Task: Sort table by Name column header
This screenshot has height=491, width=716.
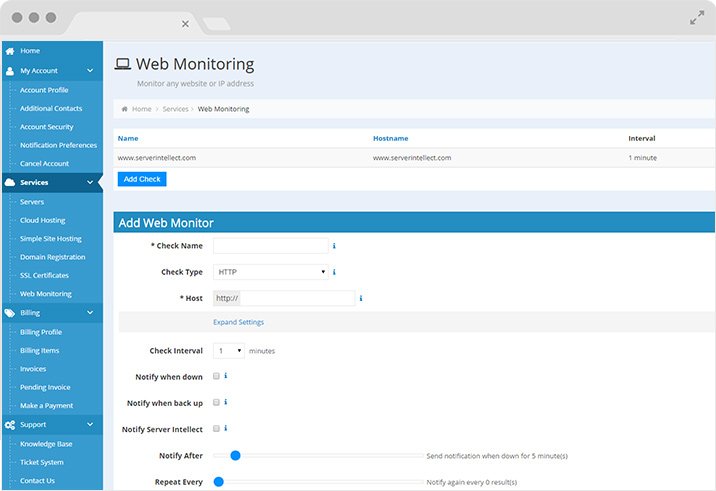Action: (x=128, y=138)
